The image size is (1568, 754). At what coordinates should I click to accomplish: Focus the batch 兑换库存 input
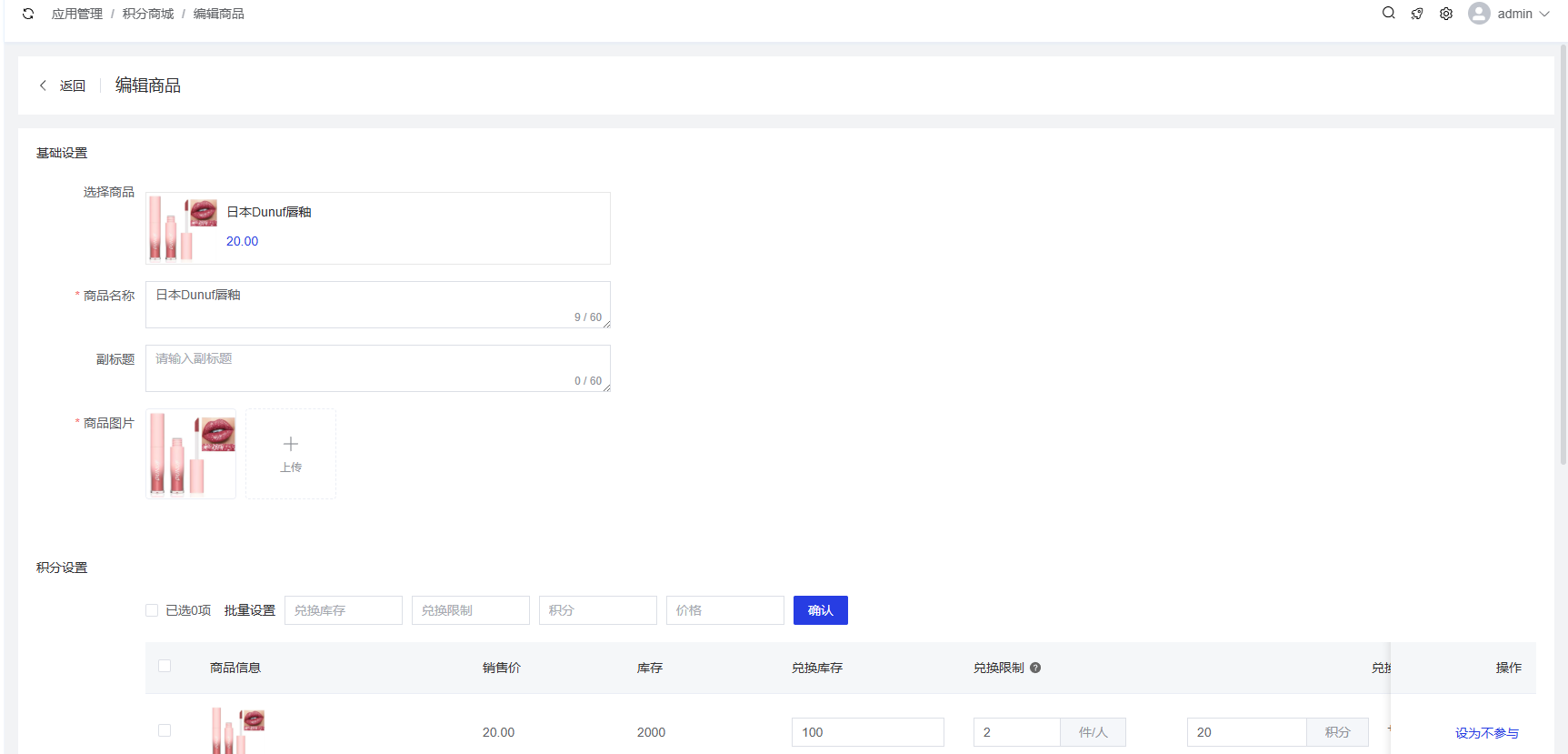coord(343,610)
